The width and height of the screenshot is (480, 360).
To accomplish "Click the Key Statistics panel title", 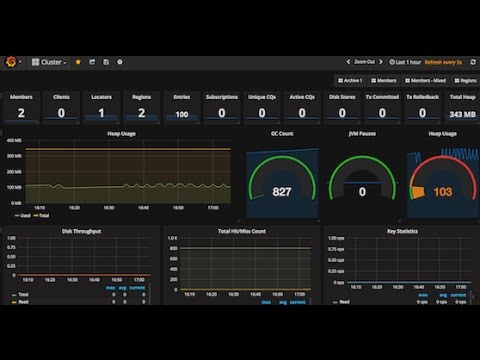I will [402, 231].
